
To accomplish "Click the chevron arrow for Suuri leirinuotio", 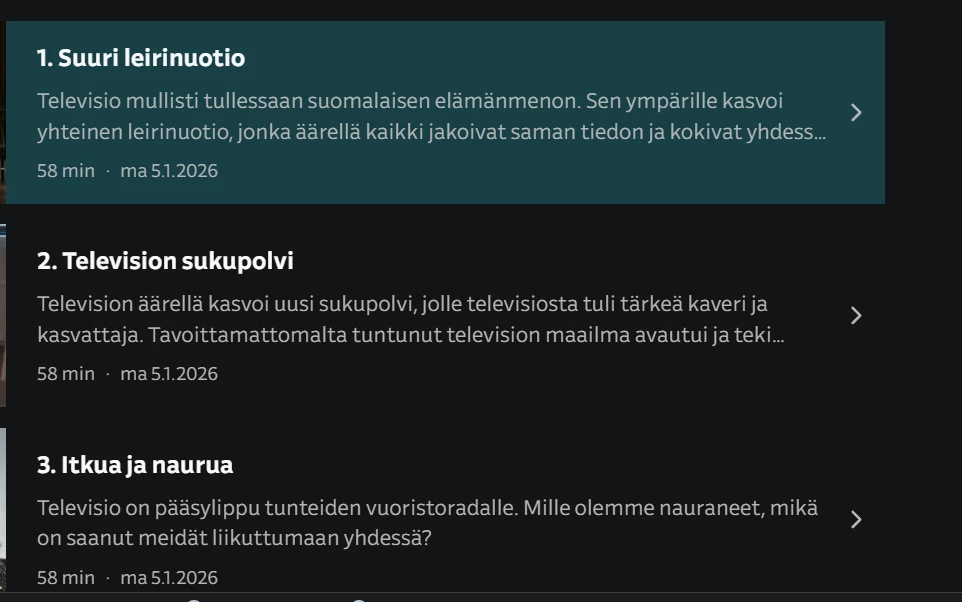I will click(855, 112).
